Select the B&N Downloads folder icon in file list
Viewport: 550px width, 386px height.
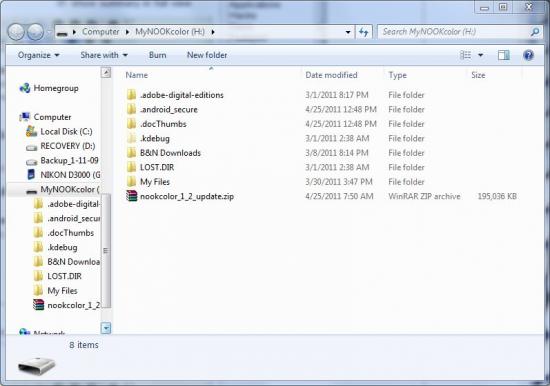click(132, 153)
